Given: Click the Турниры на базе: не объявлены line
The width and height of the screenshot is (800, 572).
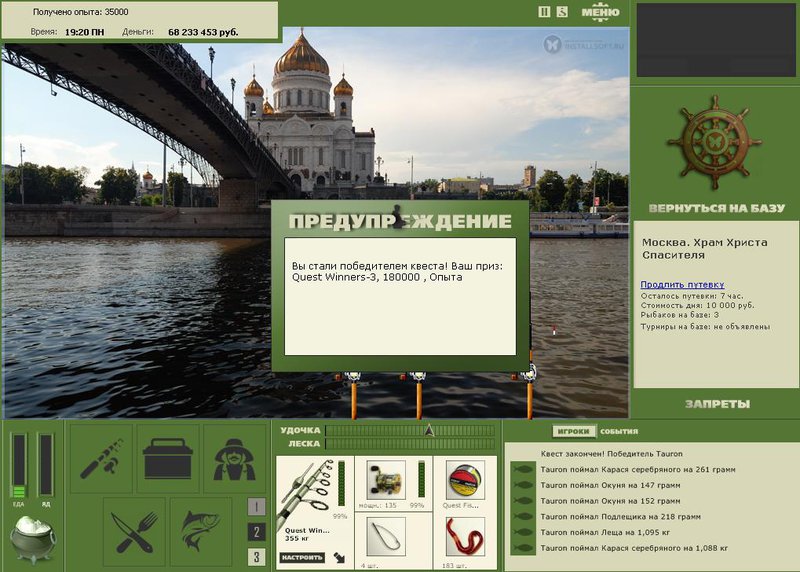Looking at the screenshot, I should coord(705,327).
